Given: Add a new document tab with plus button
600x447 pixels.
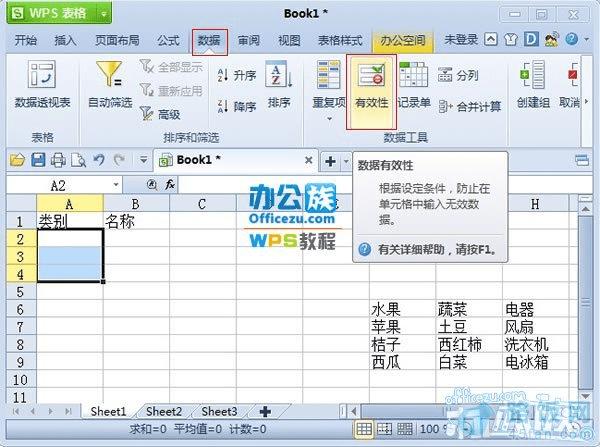Looking at the screenshot, I should coord(330,161).
